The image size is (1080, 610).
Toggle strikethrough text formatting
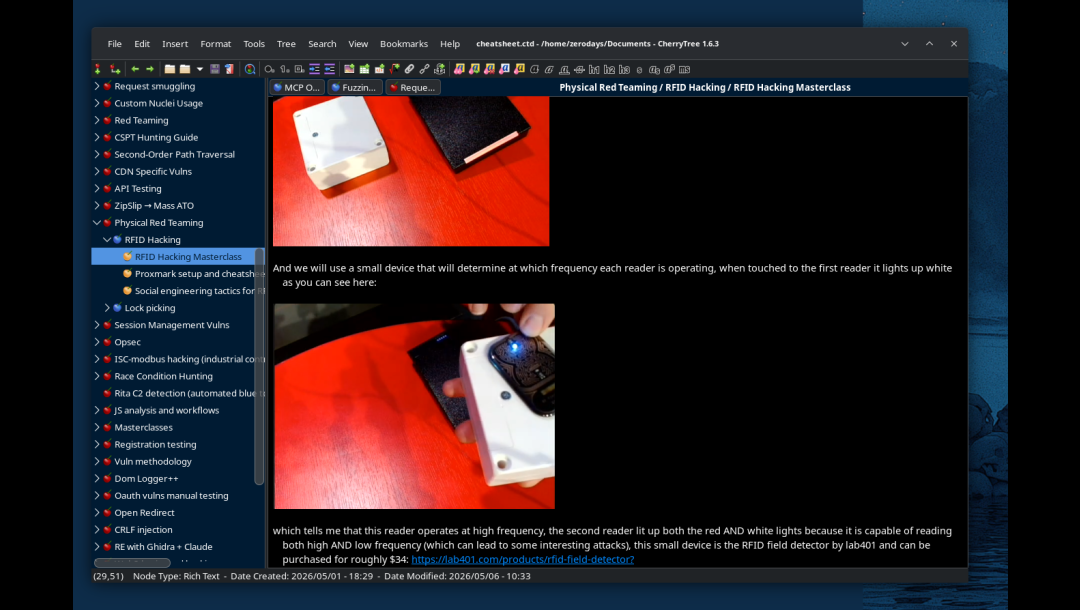579,69
